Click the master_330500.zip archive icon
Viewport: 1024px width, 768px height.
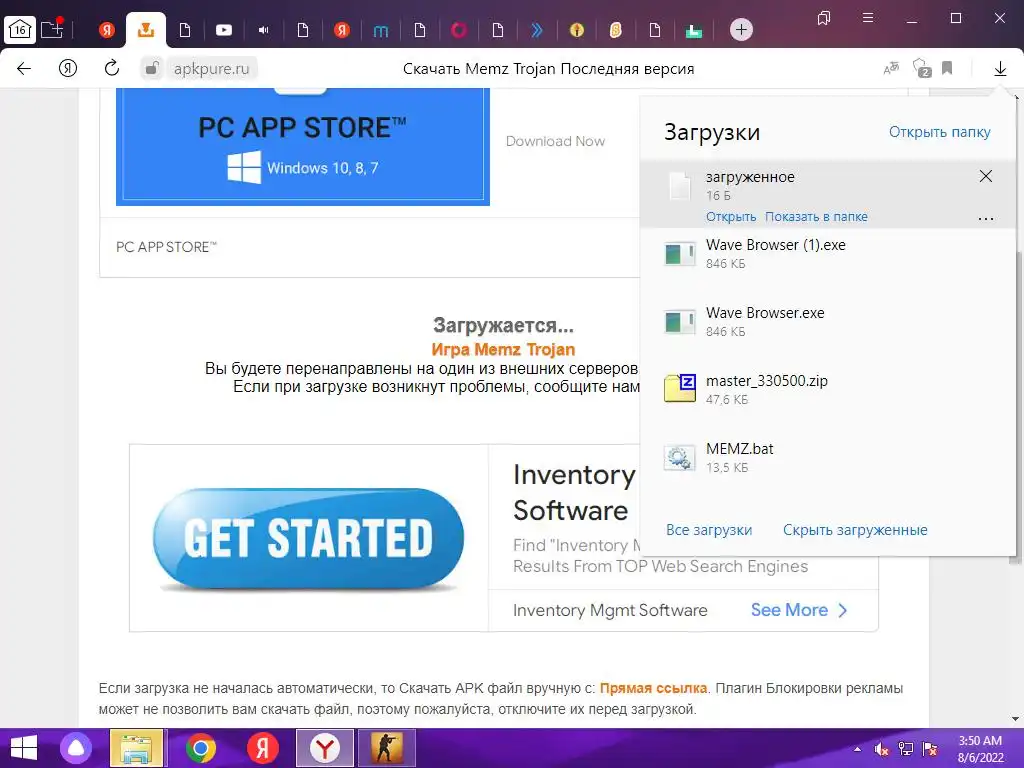pyautogui.click(x=680, y=388)
